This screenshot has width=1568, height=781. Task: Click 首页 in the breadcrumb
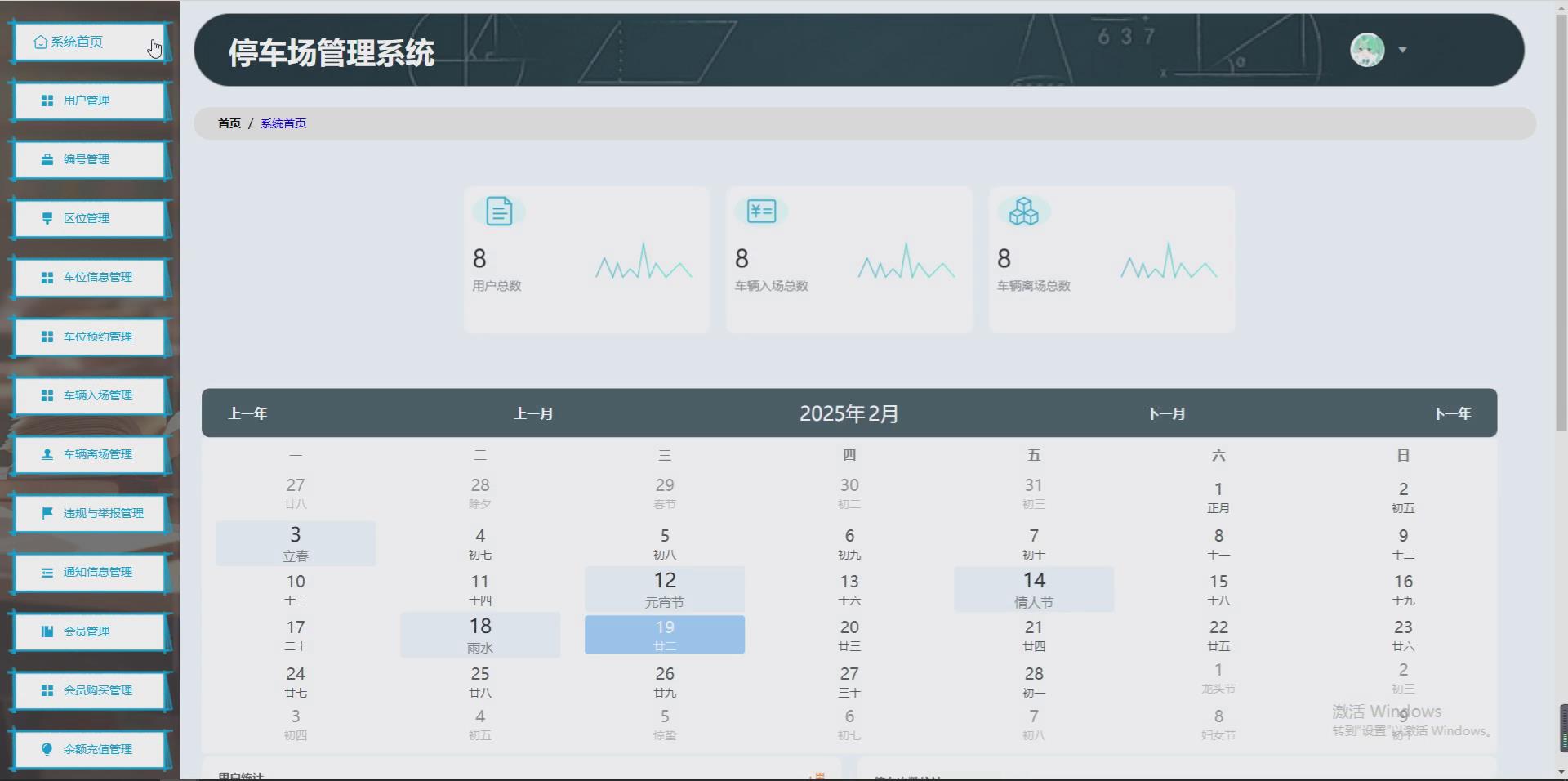coord(229,123)
